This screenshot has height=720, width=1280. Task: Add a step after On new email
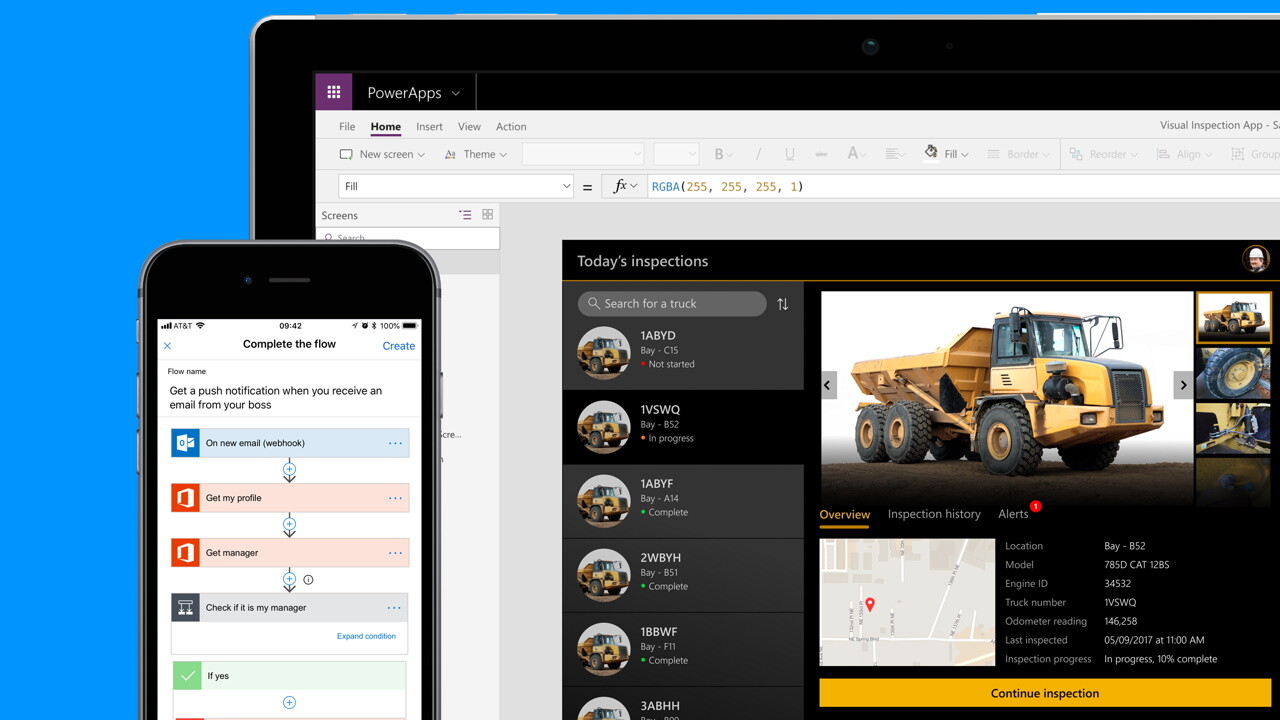289,469
